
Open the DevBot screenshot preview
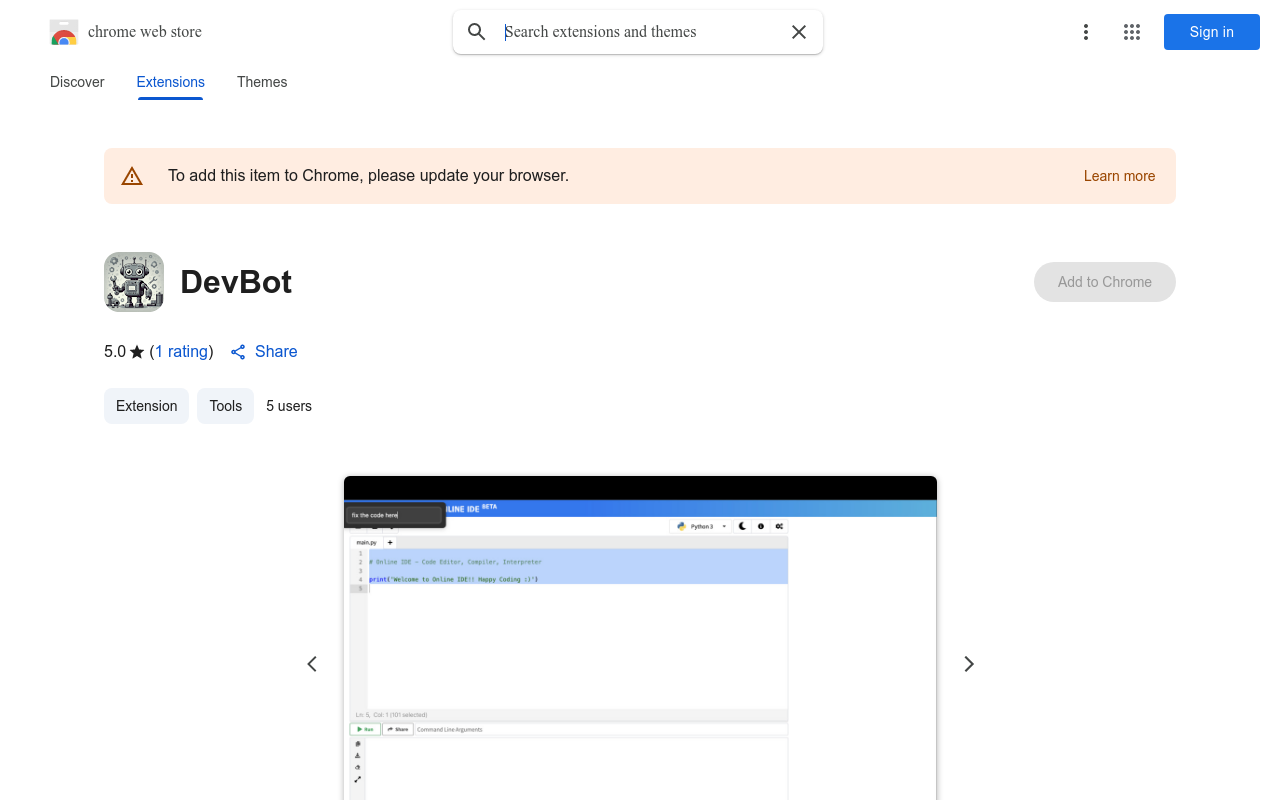[x=640, y=638]
